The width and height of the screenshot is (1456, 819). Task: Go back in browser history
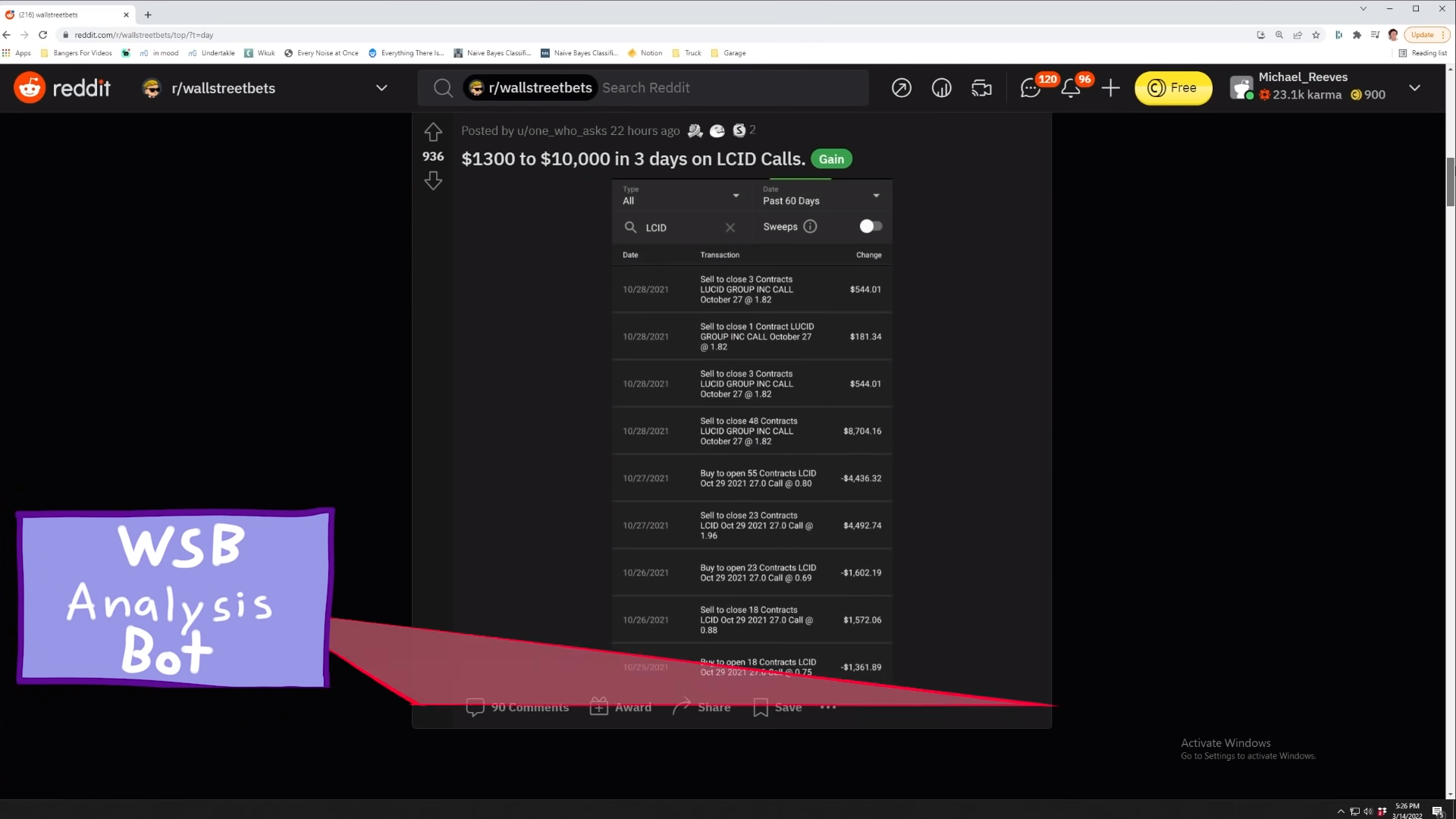tap(7, 35)
